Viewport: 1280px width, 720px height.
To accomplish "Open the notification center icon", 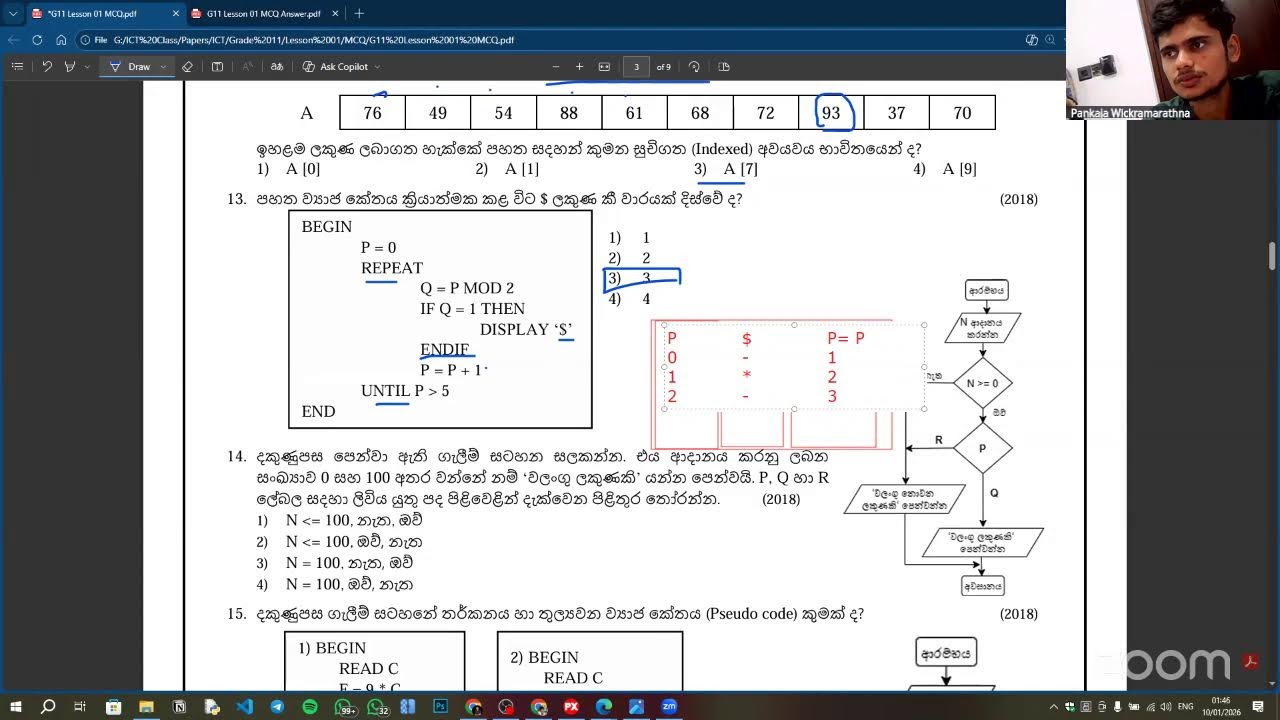I will pyautogui.click(x=1258, y=707).
